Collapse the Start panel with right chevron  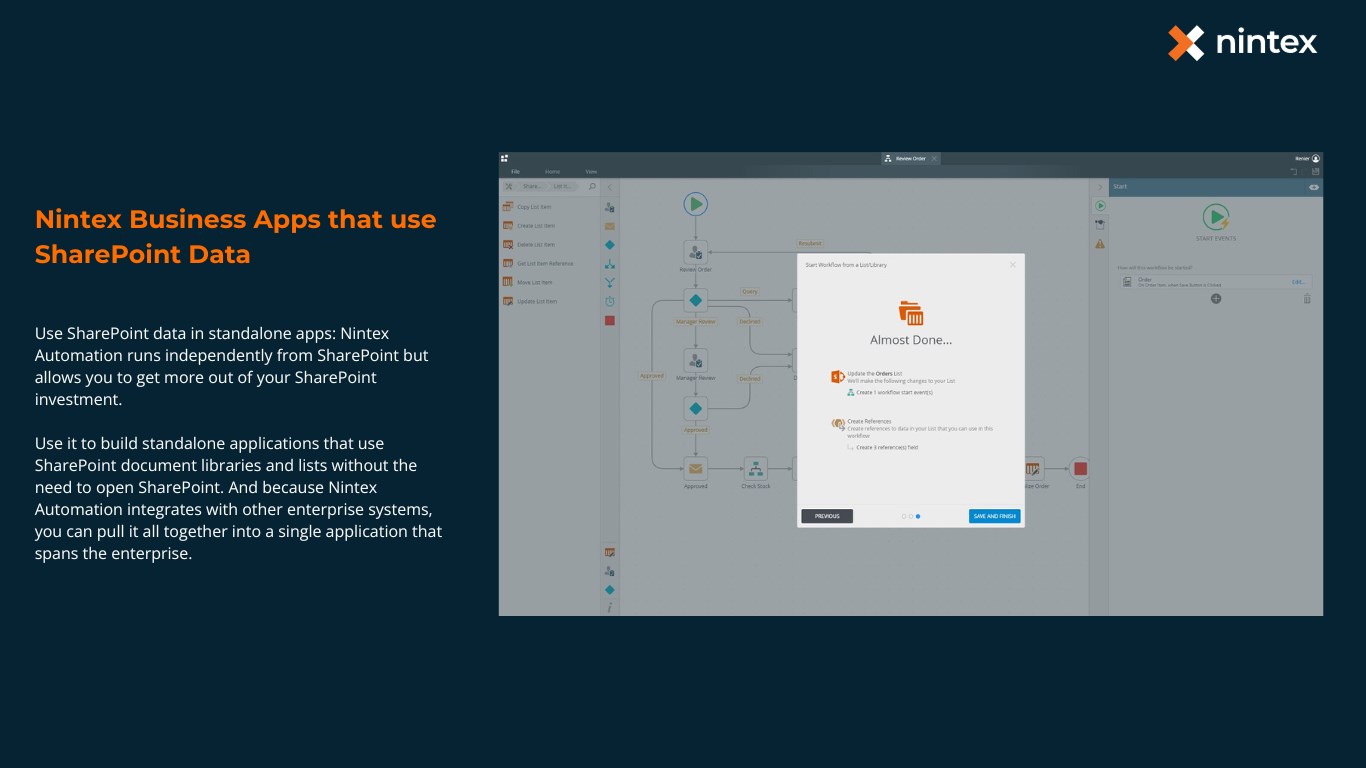(x=1100, y=187)
